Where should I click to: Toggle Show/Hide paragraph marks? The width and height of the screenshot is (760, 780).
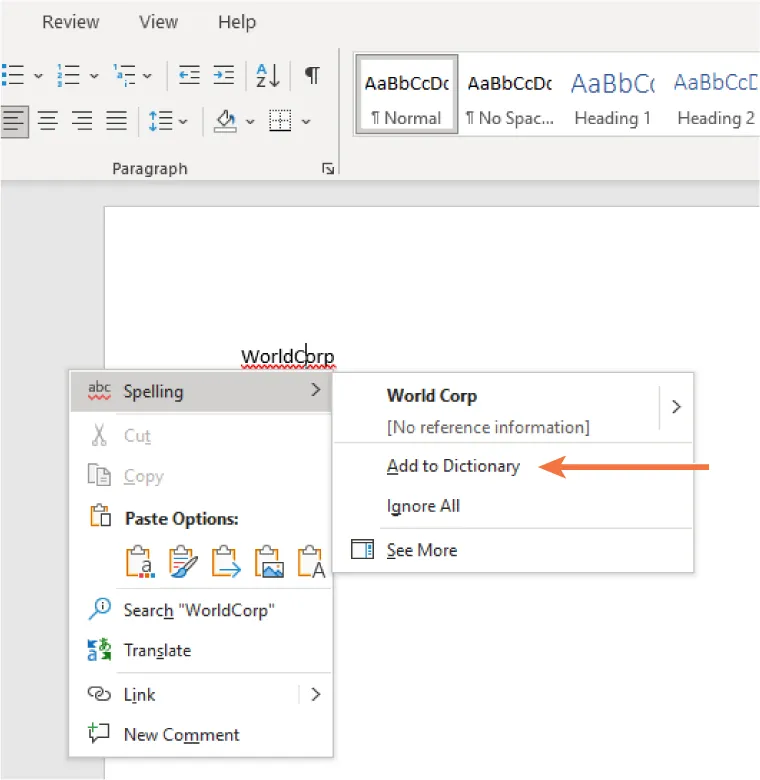click(312, 75)
